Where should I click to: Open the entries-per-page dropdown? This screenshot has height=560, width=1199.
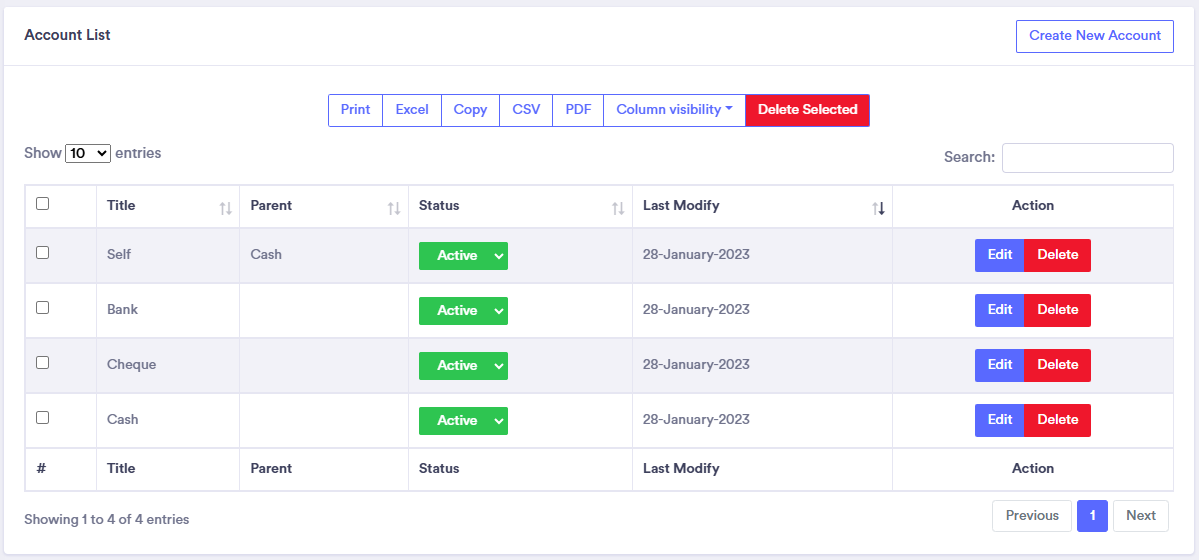tap(89, 154)
